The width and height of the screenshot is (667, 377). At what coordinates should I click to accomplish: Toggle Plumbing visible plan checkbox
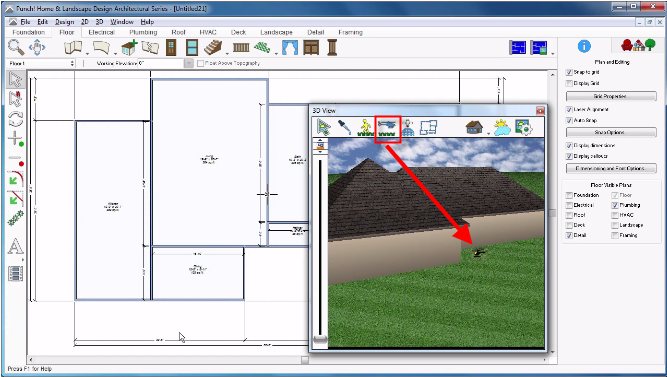(x=615, y=205)
